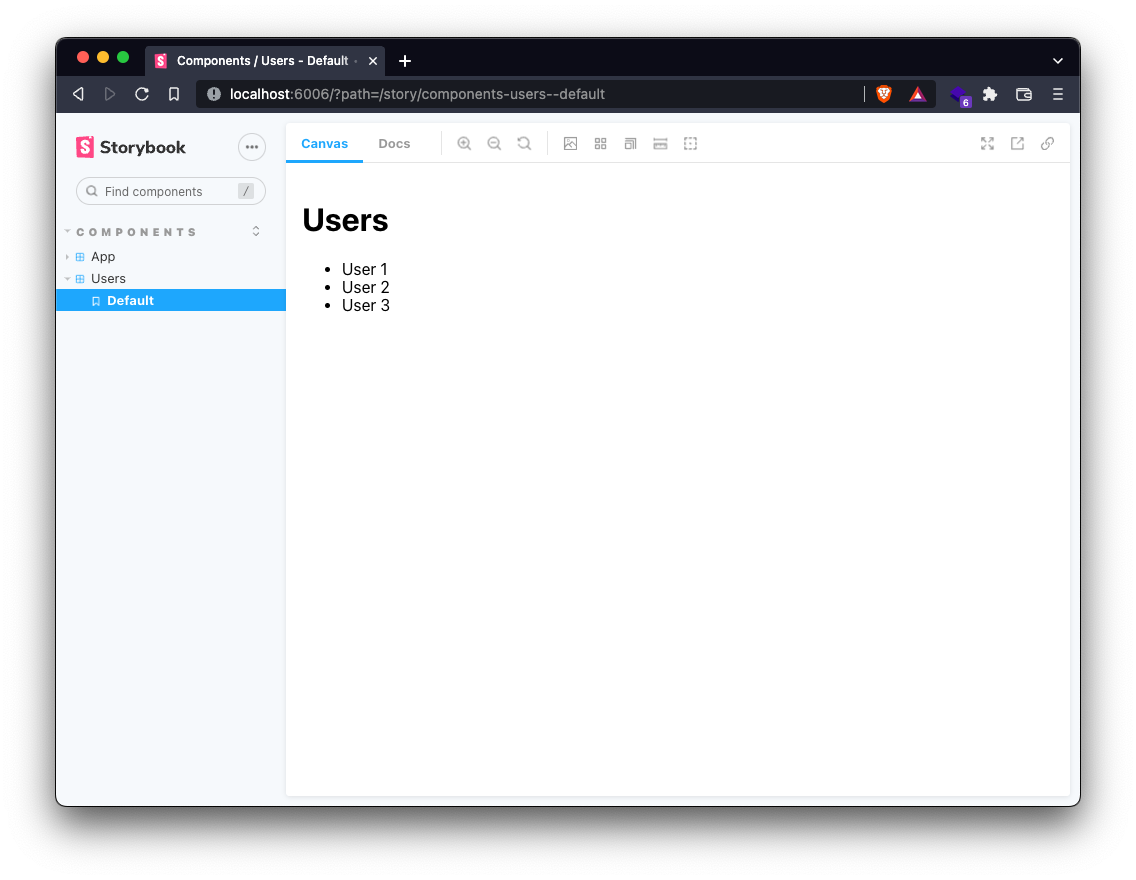Click the COMPONENTS section label
This screenshot has width=1136, height=880.
[x=136, y=232]
